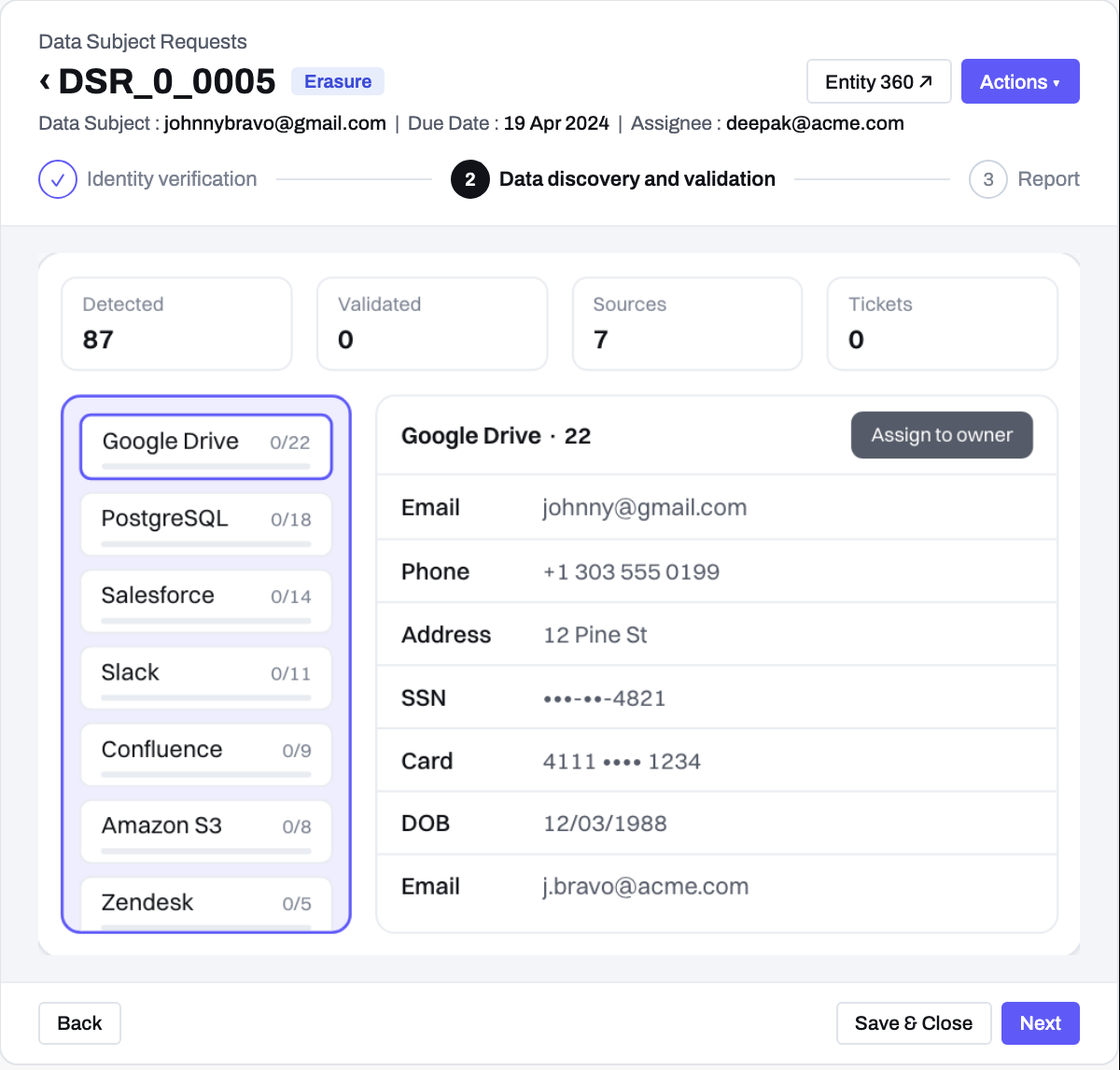Open the Validated 0 stat card
The height and width of the screenshot is (1070, 1120).
tap(432, 323)
